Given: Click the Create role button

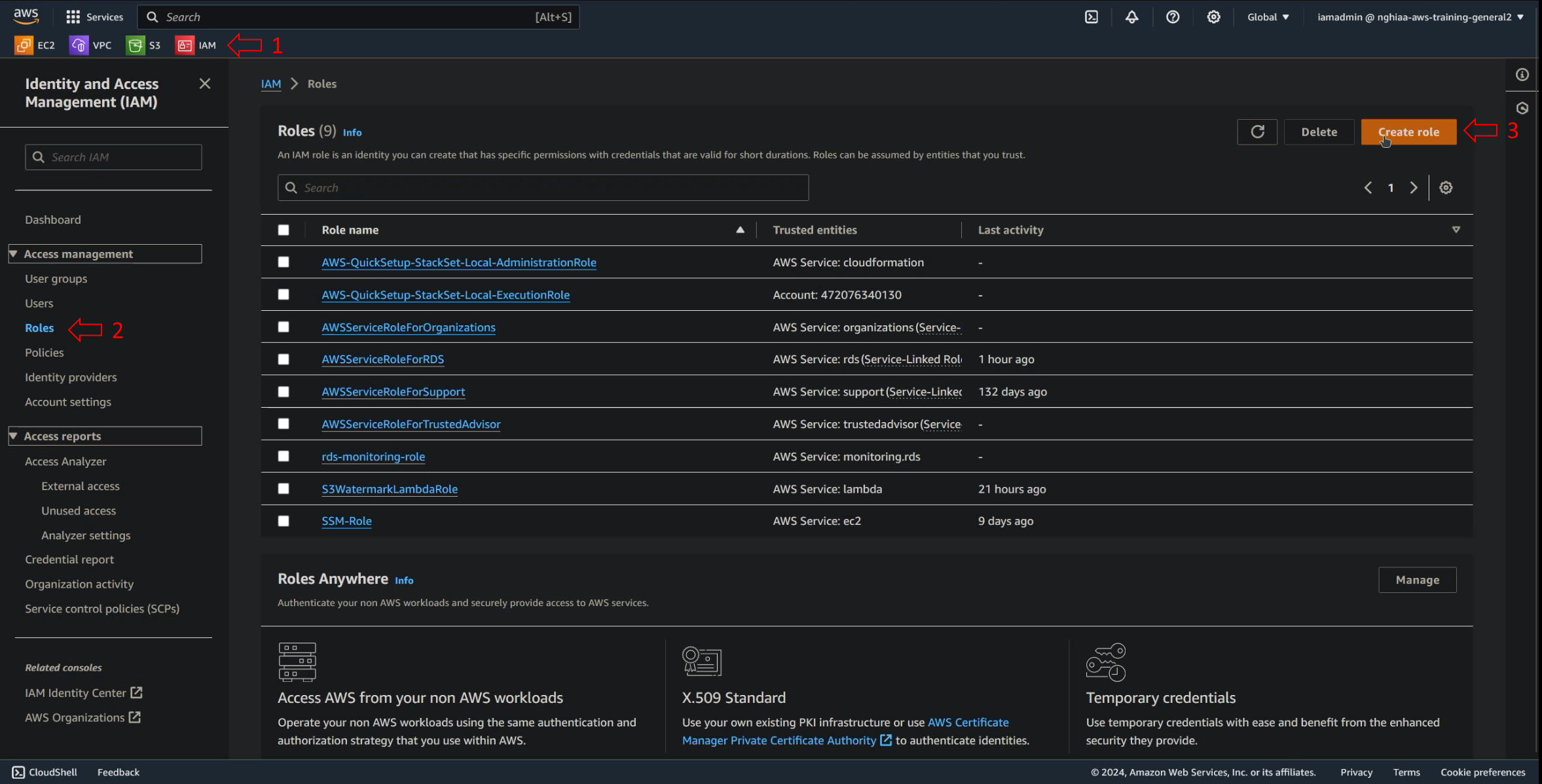Looking at the screenshot, I should point(1408,132).
